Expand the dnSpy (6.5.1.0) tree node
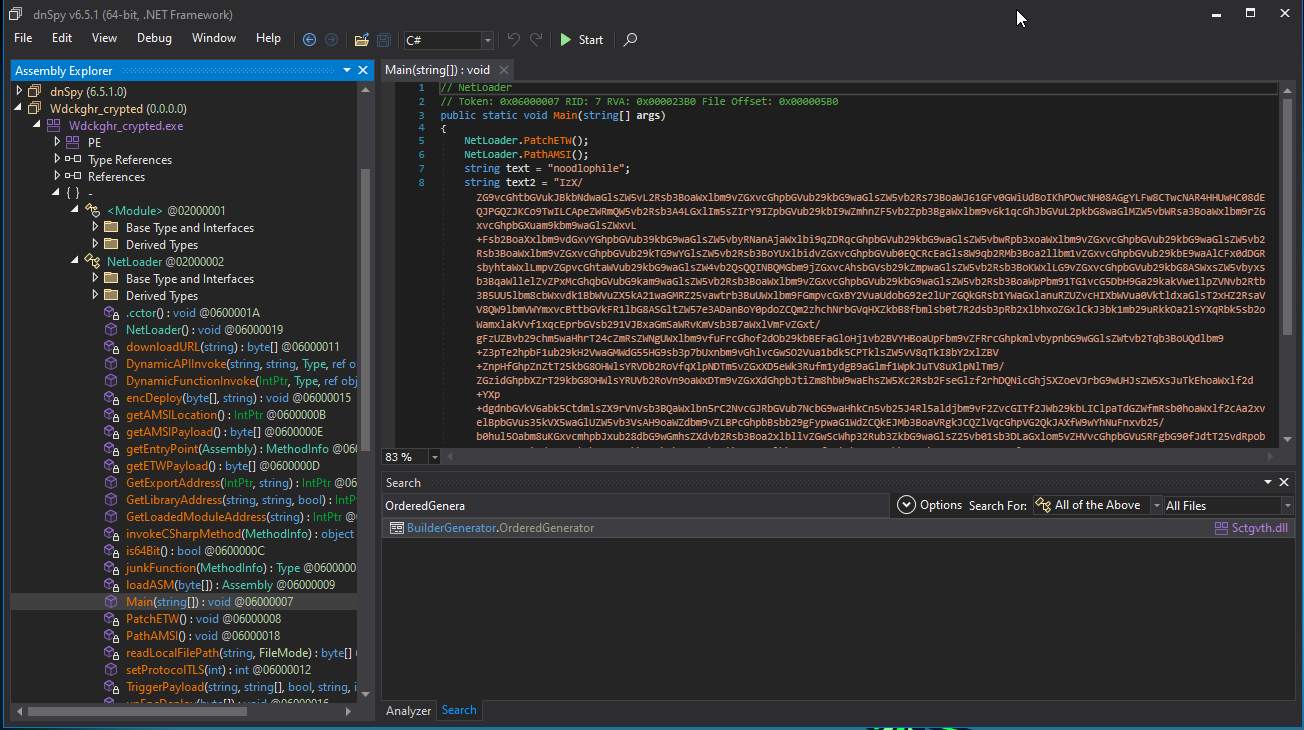Image resolution: width=1304 pixels, height=730 pixels. pos(19,91)
